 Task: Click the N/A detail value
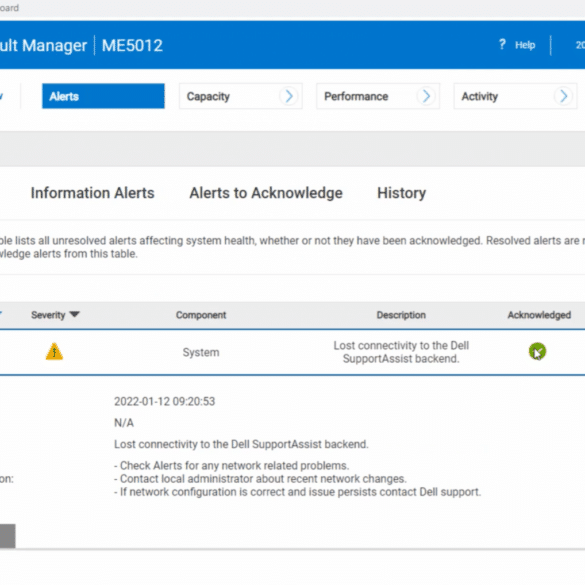pyautogui.click(x=124, y=423)
